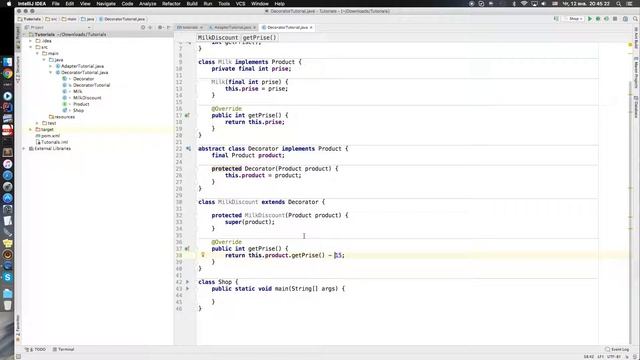Click Collapse All icon in Project panel header
This screenshot has height=360, width=640.
coord(150,27)
